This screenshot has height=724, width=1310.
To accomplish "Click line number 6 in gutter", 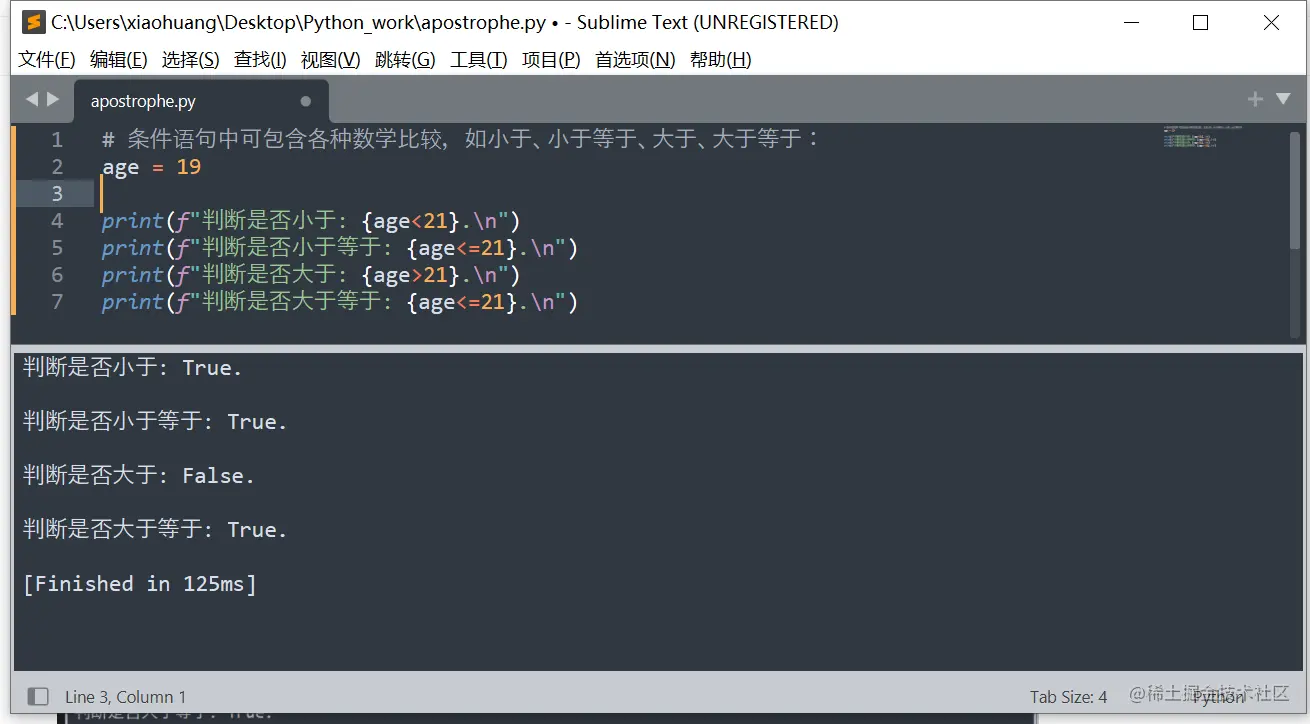I will pos(57,275).
